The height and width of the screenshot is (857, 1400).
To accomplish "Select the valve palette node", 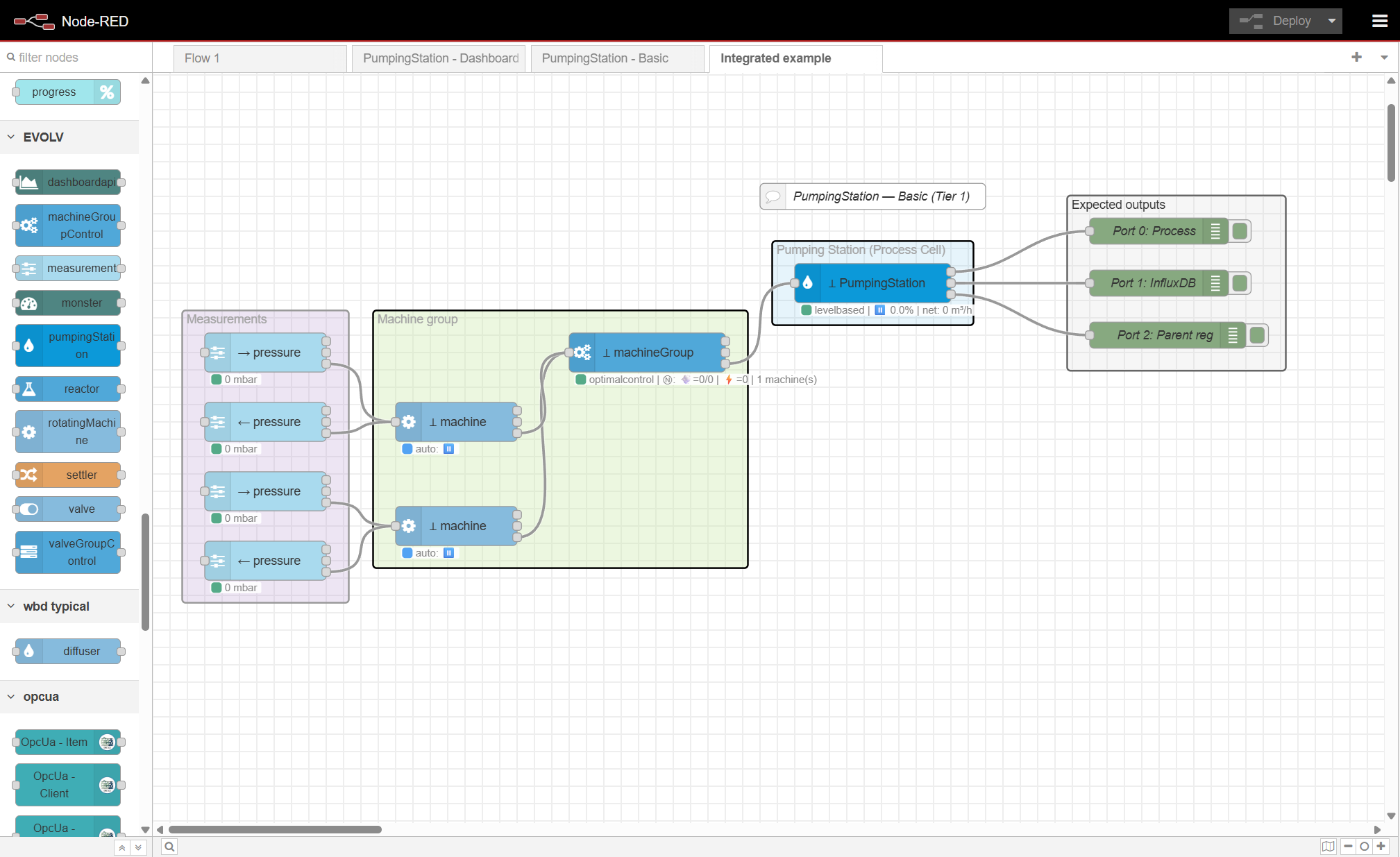I will point(68,509).
